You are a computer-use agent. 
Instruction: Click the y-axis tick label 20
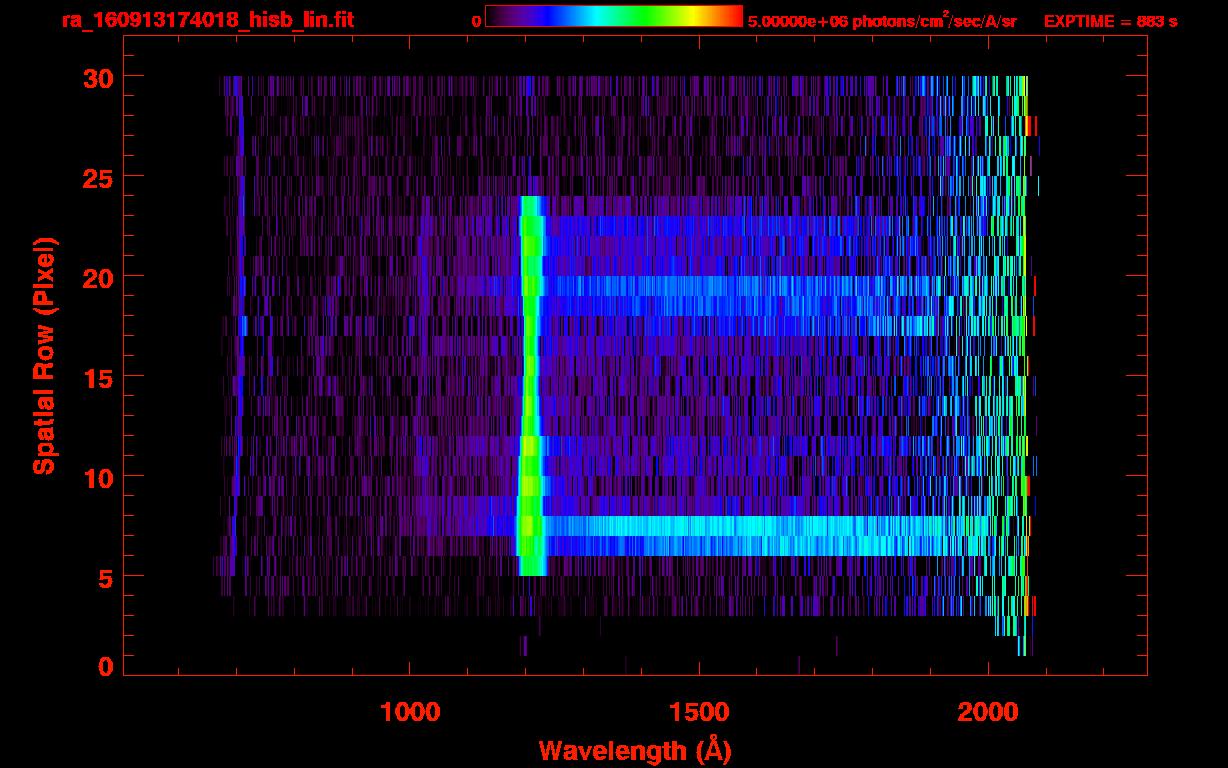click(99, 277)
